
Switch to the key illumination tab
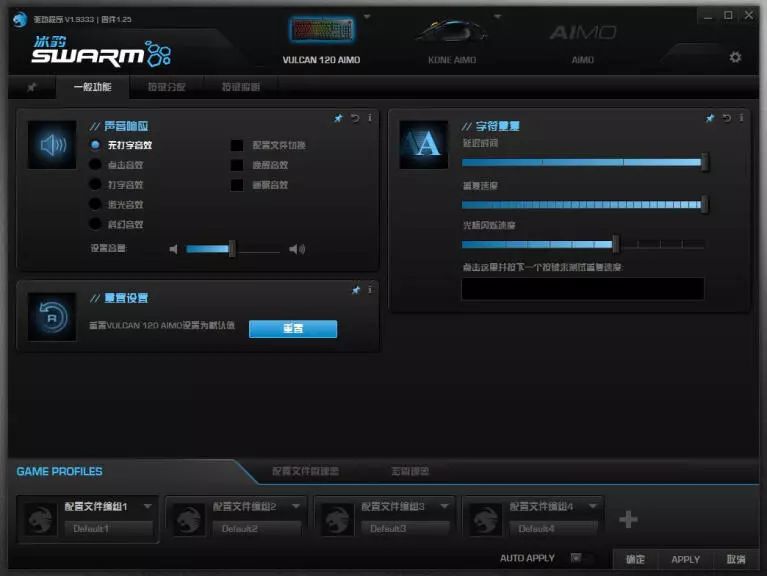coord(241,87)
